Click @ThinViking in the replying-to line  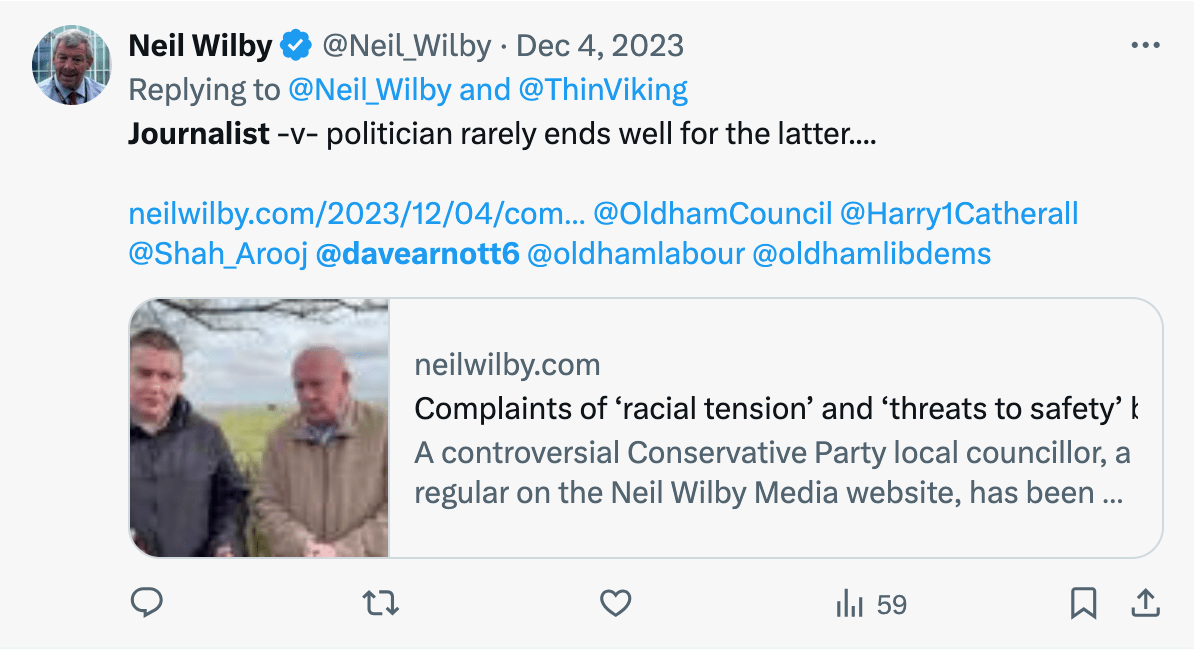click(x=603, y=90)
